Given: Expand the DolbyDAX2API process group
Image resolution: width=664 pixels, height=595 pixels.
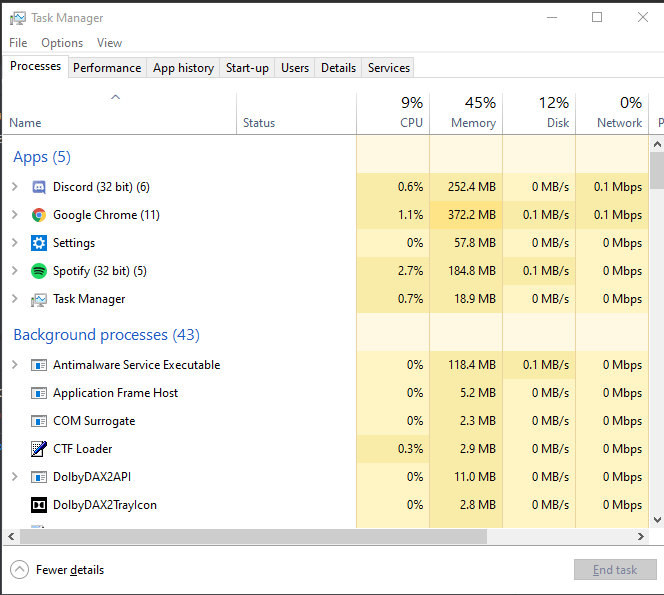Looking at the screenshot, I should (14, 477).
